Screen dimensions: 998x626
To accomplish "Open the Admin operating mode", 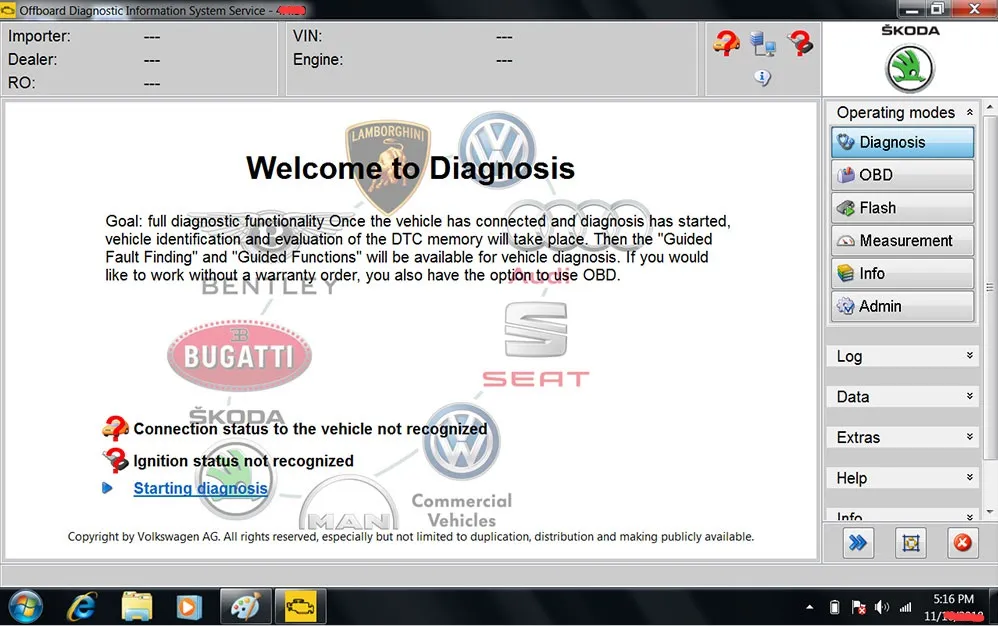I will (x=901, y=306).
